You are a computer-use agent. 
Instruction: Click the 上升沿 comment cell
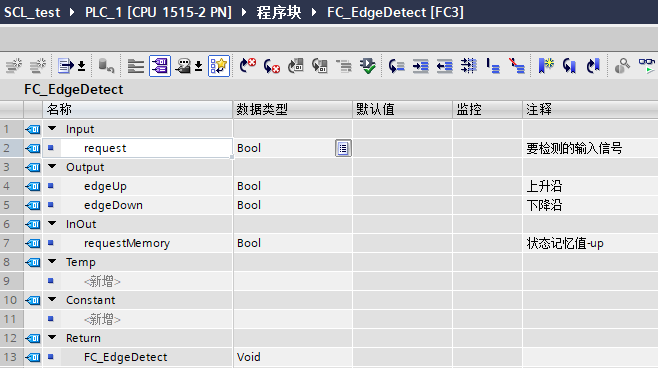click(x=590, y=186)
